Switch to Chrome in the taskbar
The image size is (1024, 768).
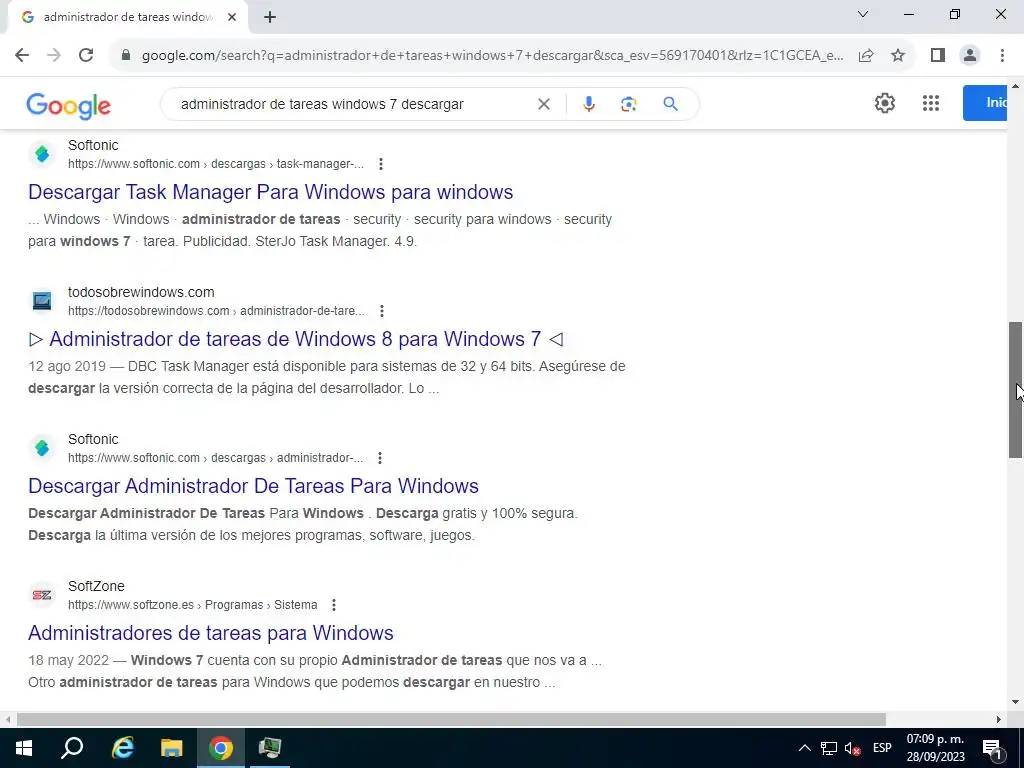(221, 748)
